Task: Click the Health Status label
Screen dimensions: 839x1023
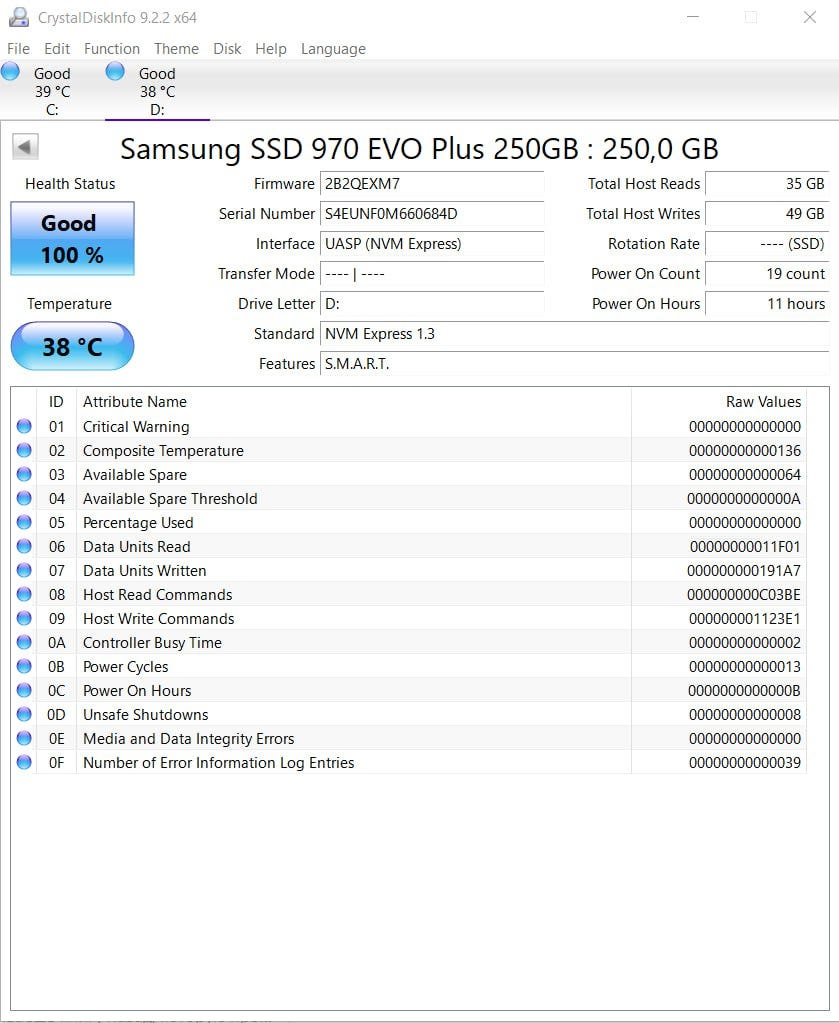Action: 70,184
